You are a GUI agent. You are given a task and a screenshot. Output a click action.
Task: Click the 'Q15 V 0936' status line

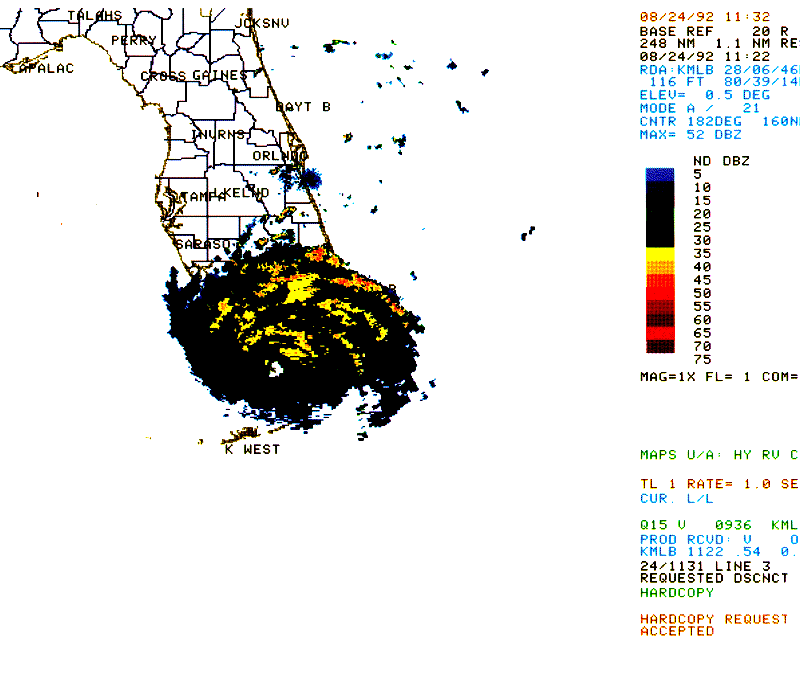719,525
